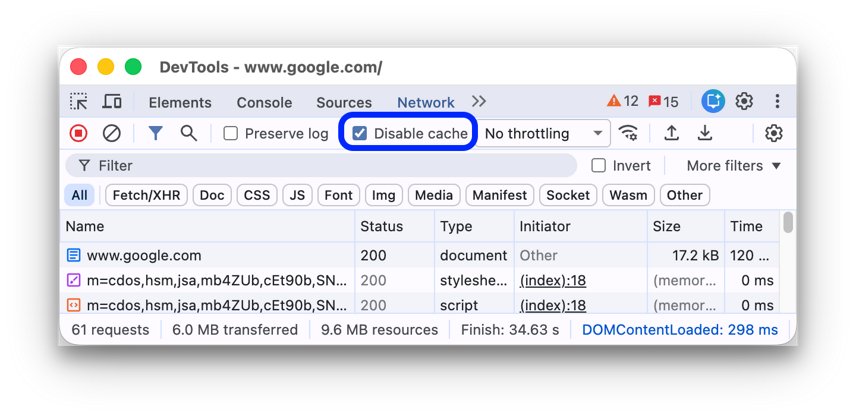Filter requests by CSS
Screen dimensions: 856x416
[257, 195]
